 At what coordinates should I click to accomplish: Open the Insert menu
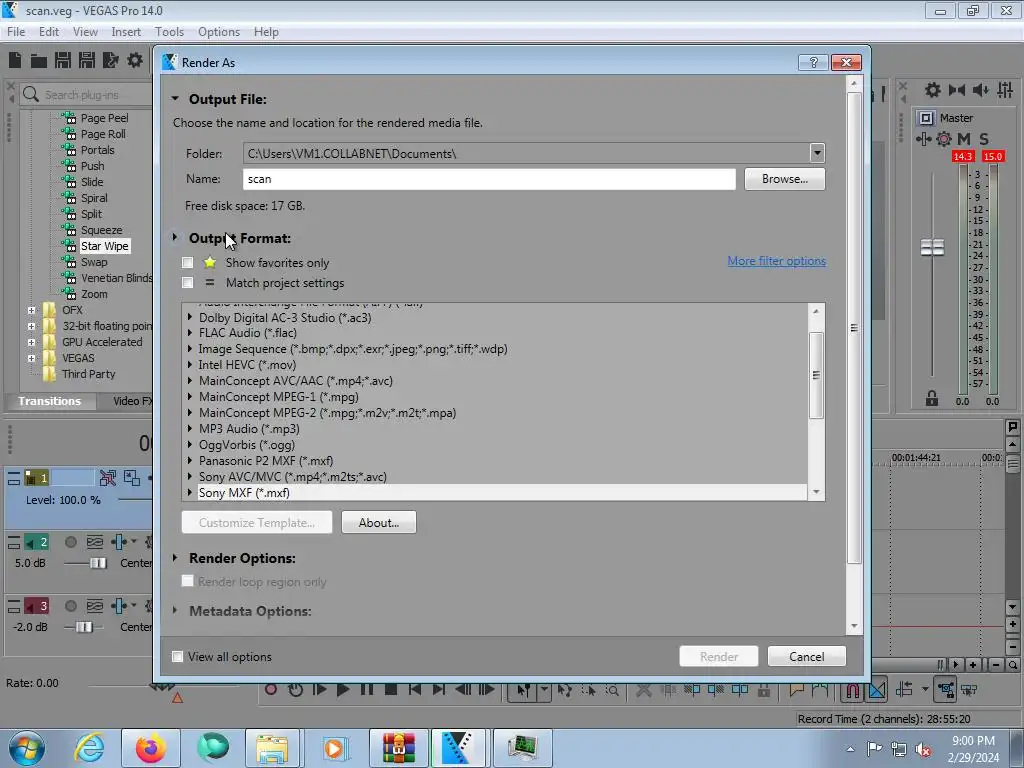coord(126,31)
